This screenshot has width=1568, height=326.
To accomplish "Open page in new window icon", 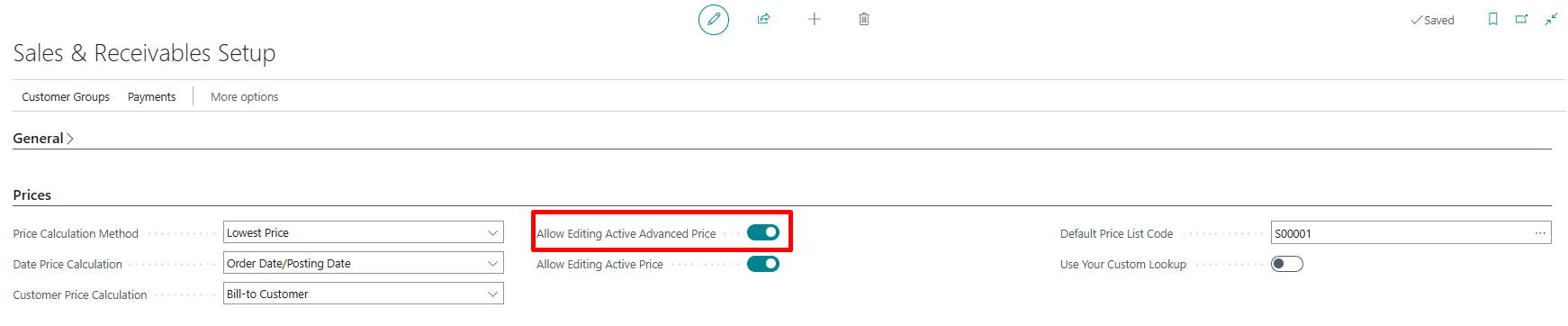I will tap(1521, 19).
